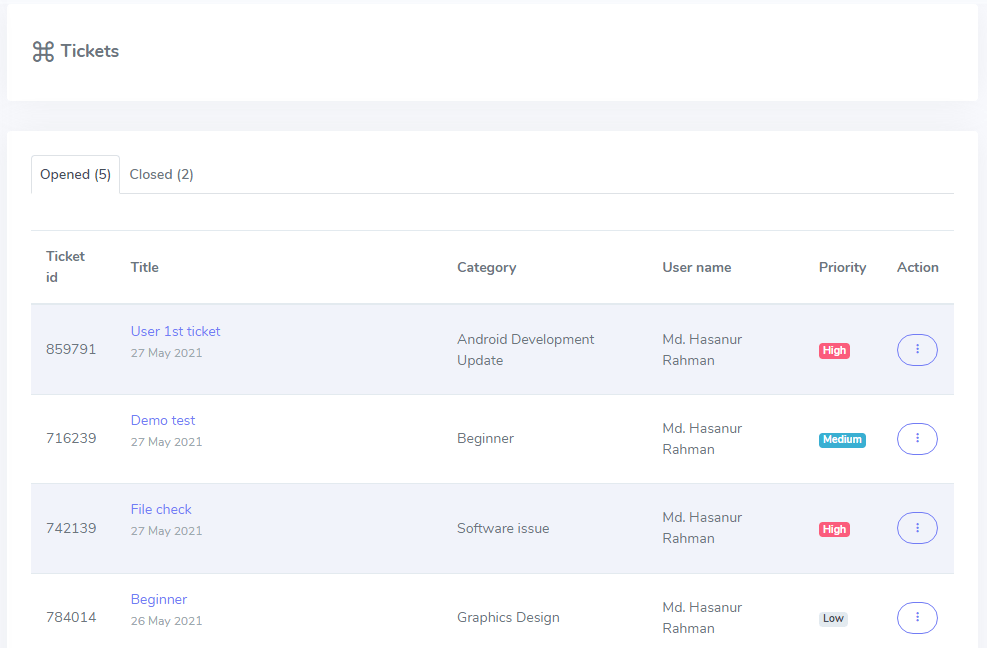Click High priority badge on File check row
This screenshot has width=987, height=648.
(x=834, y=529)
